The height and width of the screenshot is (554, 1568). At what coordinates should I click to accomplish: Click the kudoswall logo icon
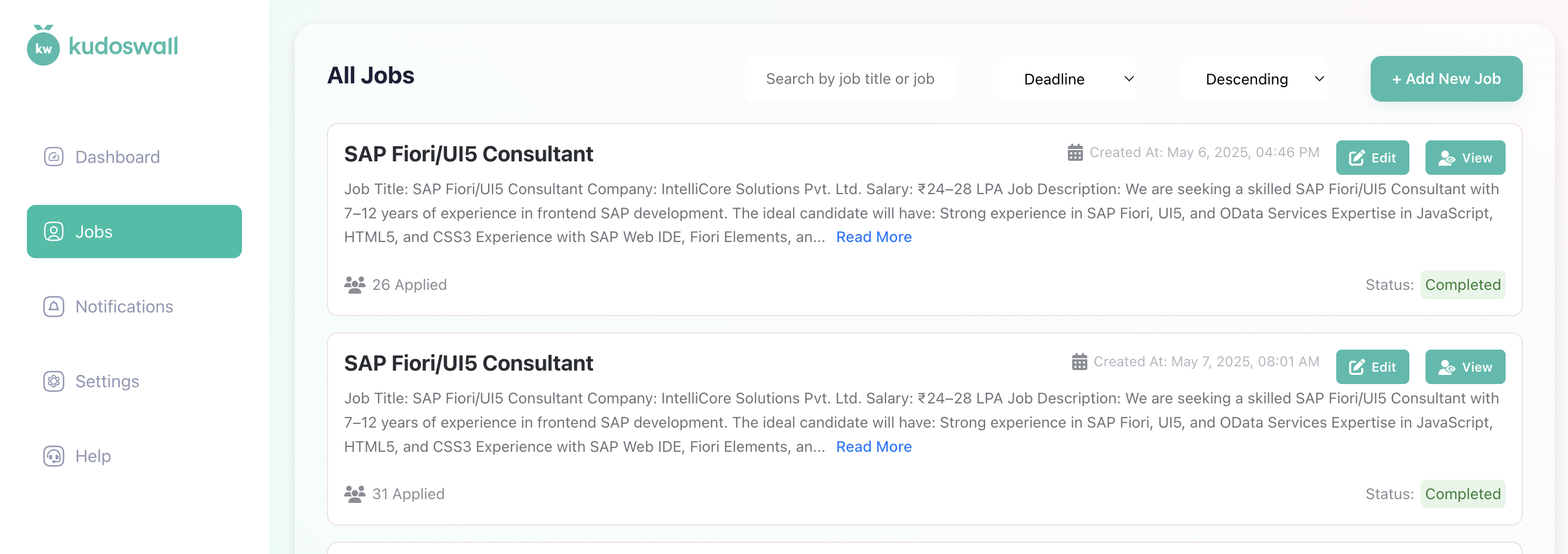pyautogui.click(x=43, y=46)
